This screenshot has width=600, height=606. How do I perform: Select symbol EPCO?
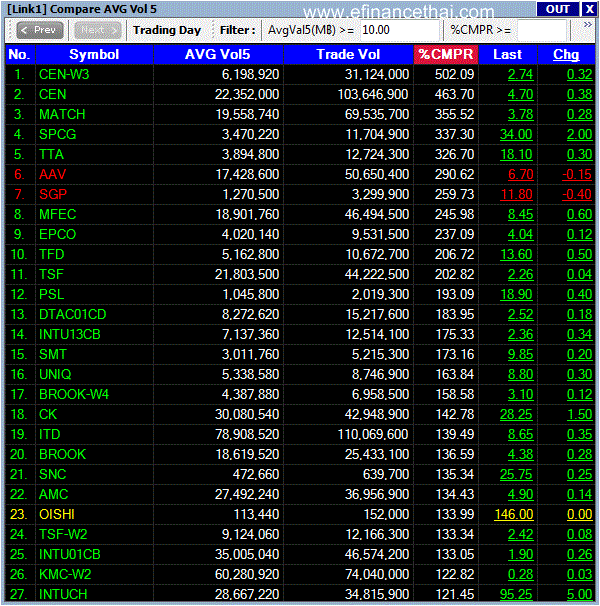tap(58, 235)
